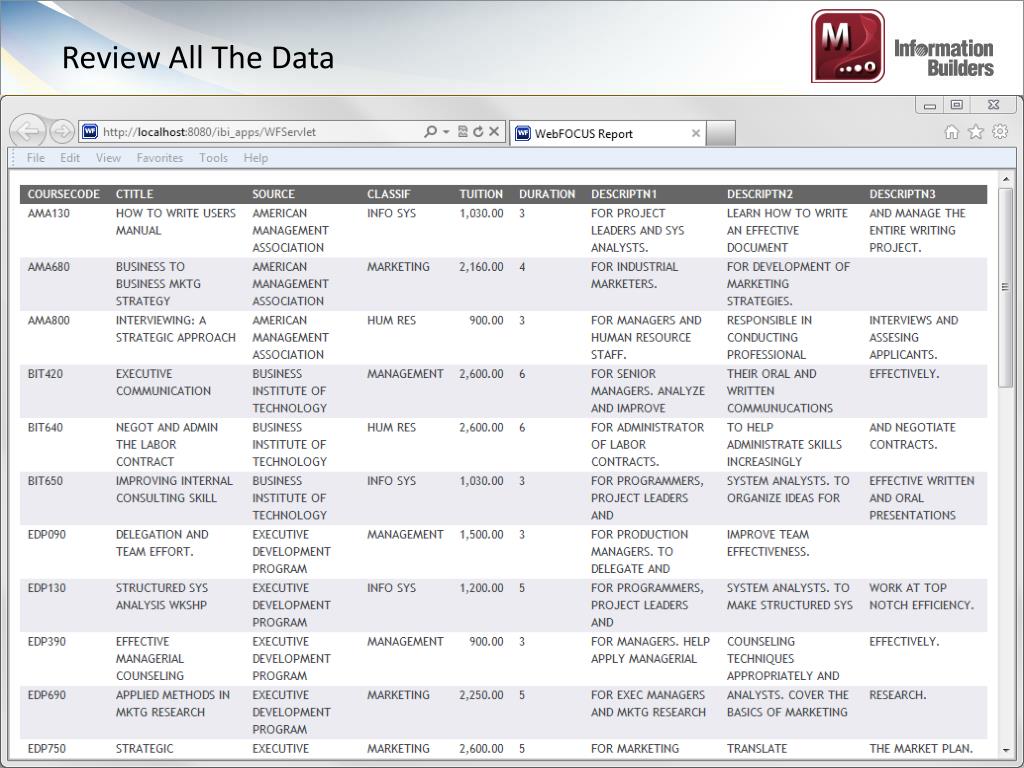This screenshot has width=1024, height=768.
Task: Click description WORK AT TOP NOTCH EFFICIENCY.
Action: [921, 597]
